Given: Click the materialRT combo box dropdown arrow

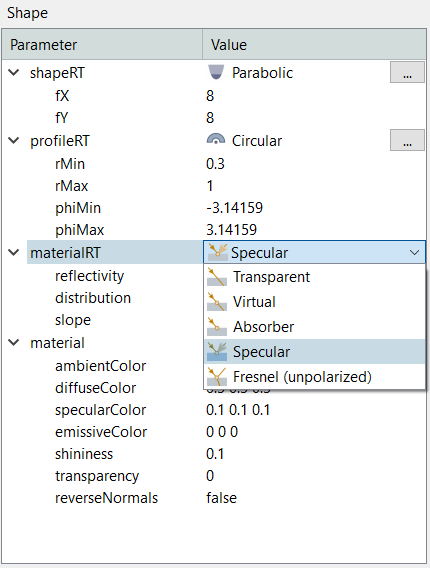Looking at the screenshot, I should 414,252.
